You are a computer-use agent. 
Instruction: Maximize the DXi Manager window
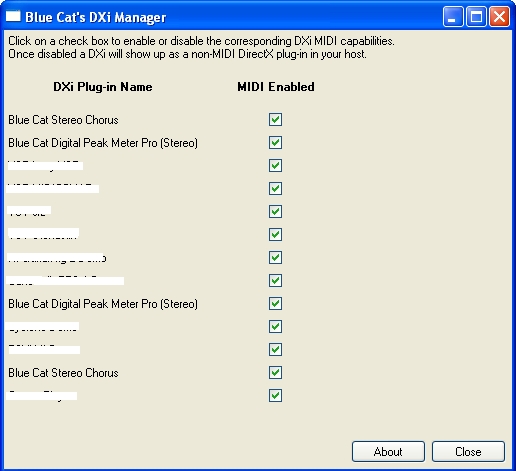coord(476,16)
